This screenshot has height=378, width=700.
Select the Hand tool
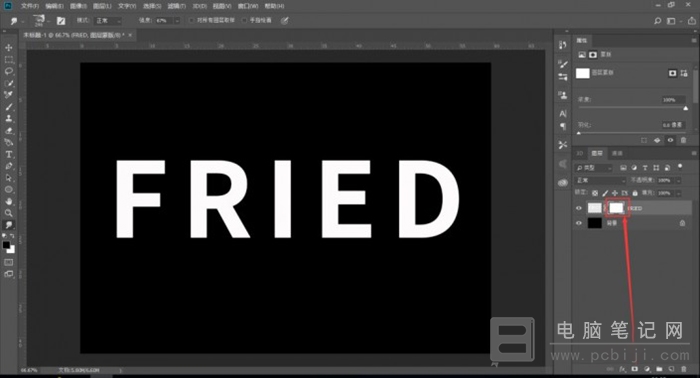click(8, 201)
